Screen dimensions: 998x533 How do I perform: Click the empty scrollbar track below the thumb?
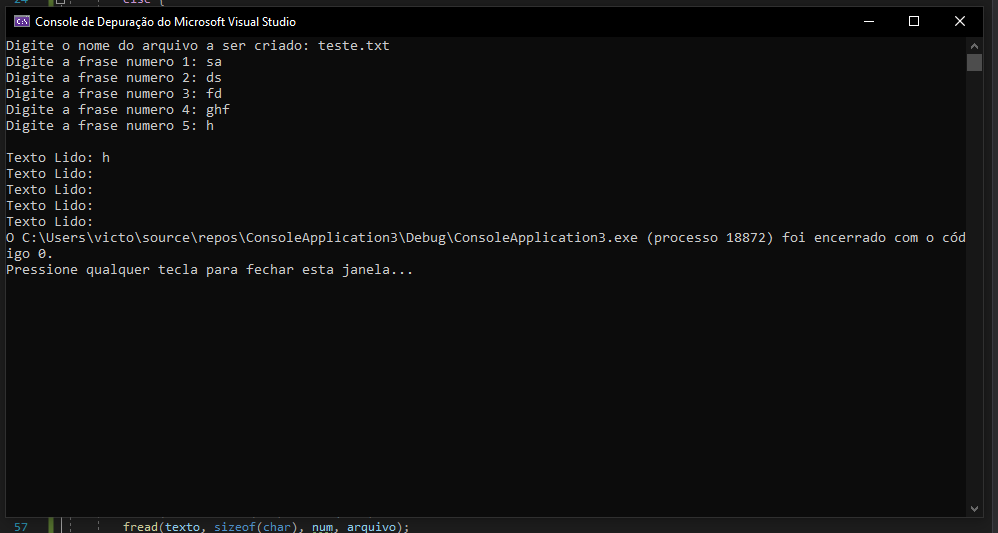pos(974,287)
